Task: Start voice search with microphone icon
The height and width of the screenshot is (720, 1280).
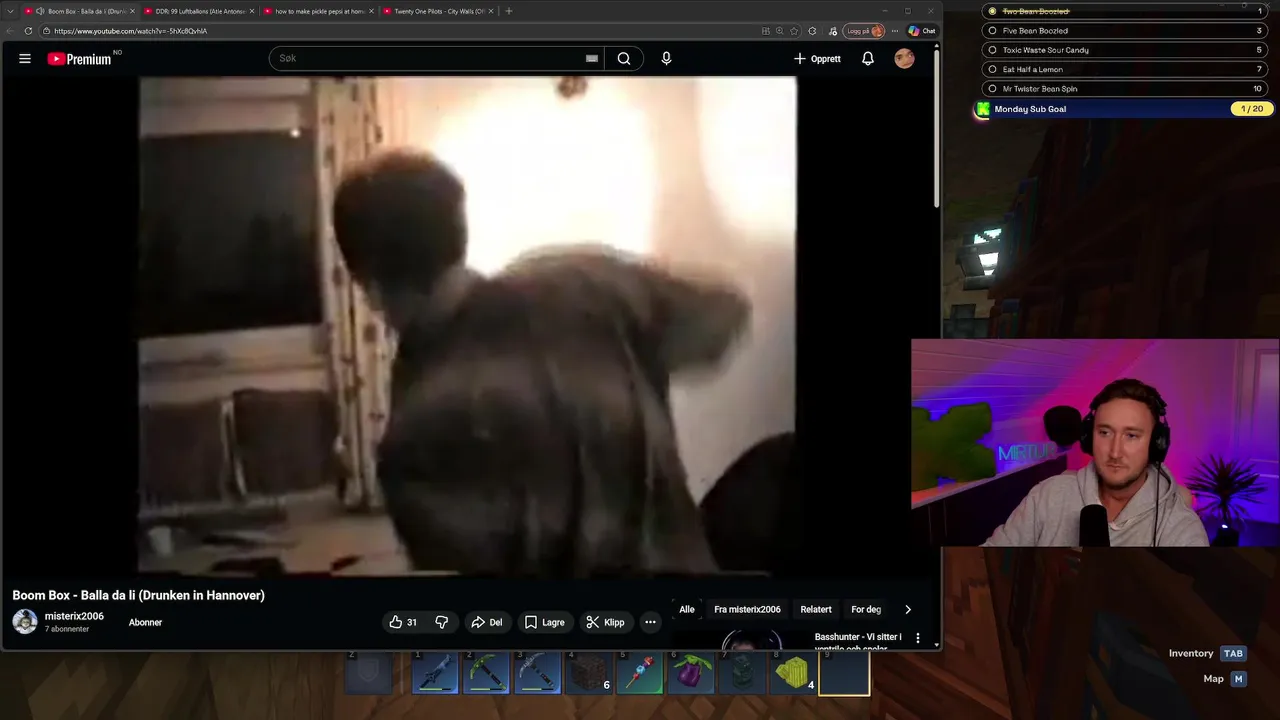Action: 666,59
